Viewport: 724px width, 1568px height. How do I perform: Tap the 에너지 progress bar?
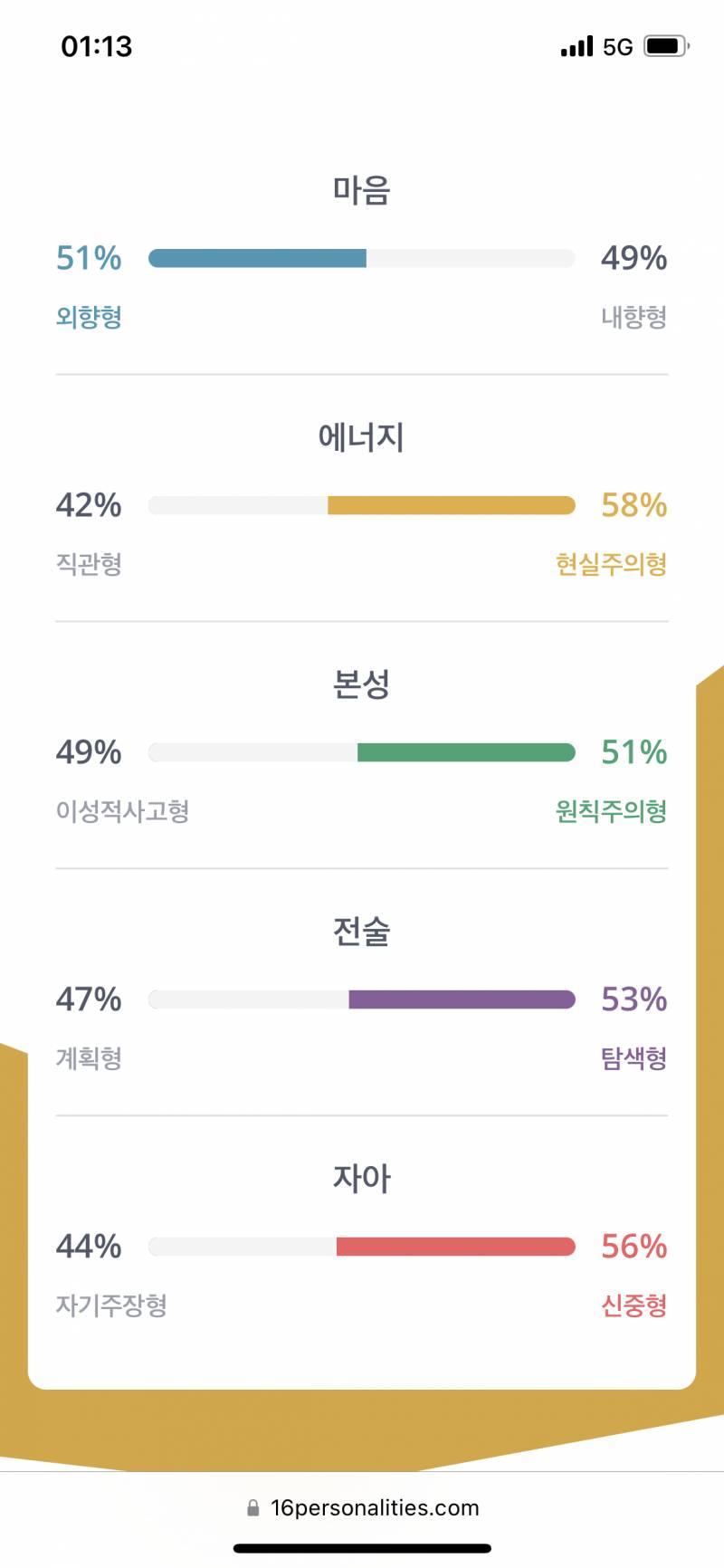click(x=362, y=505)
